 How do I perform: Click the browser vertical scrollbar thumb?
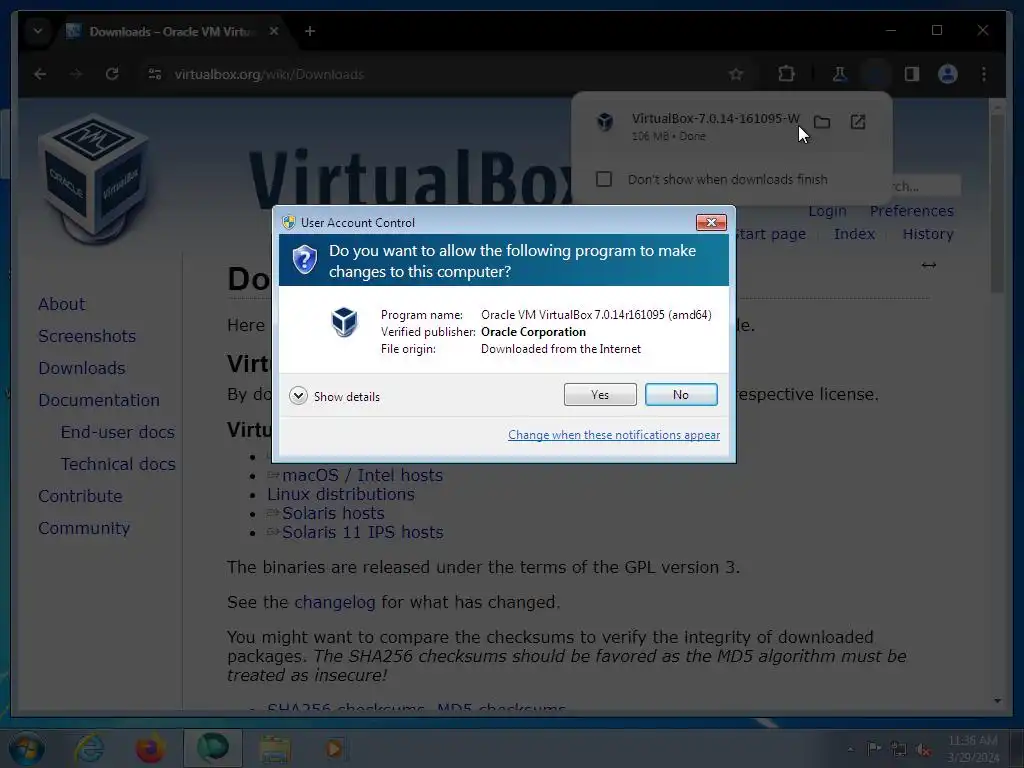997,202
